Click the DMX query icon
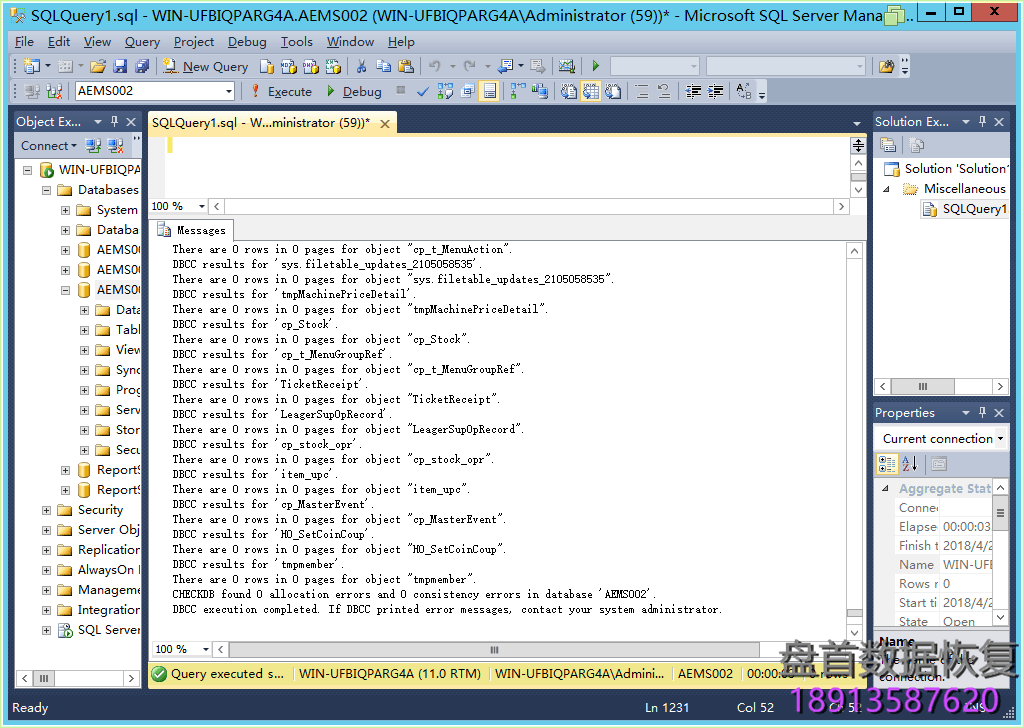The height and width of the screenshot is (728, 1024). 311,66
